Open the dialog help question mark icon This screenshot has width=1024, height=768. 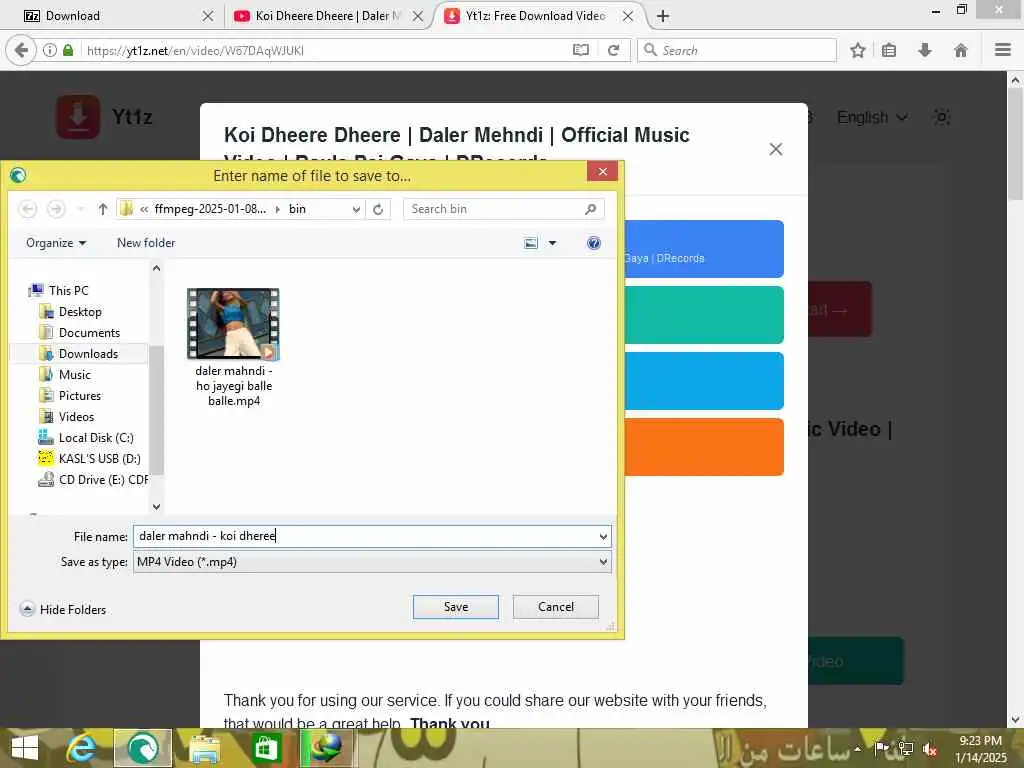(x=594, y=243)
